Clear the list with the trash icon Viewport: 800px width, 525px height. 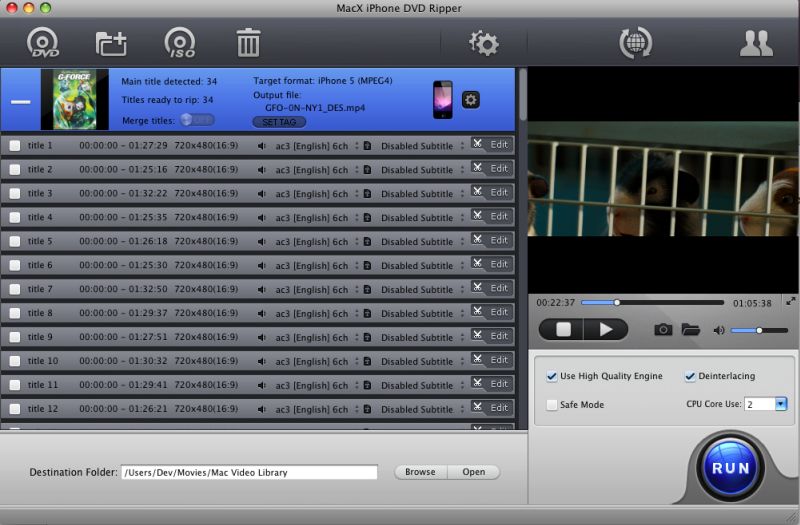pos(248,43)
